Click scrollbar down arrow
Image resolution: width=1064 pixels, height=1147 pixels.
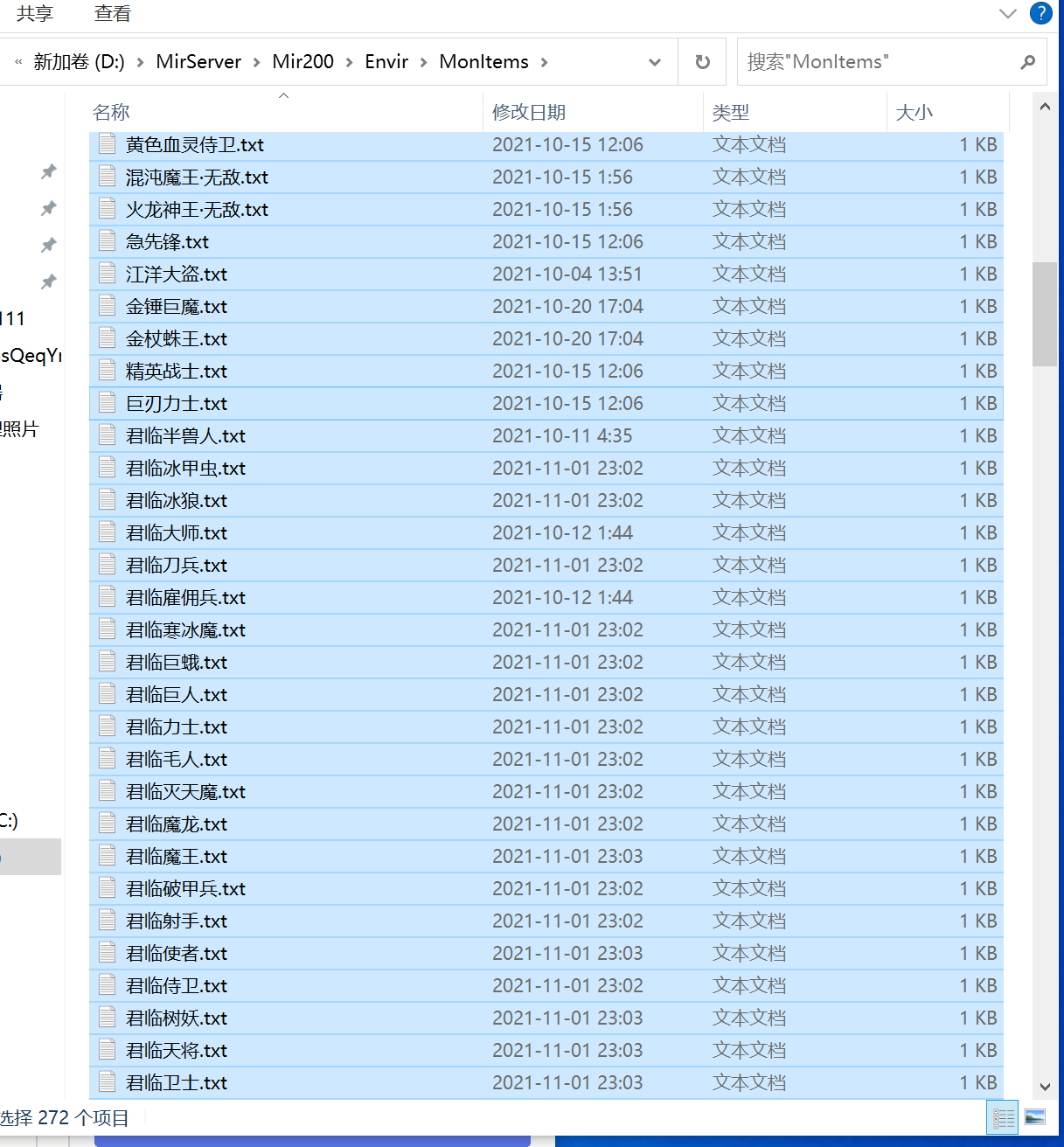(x=1045, y=1087)
